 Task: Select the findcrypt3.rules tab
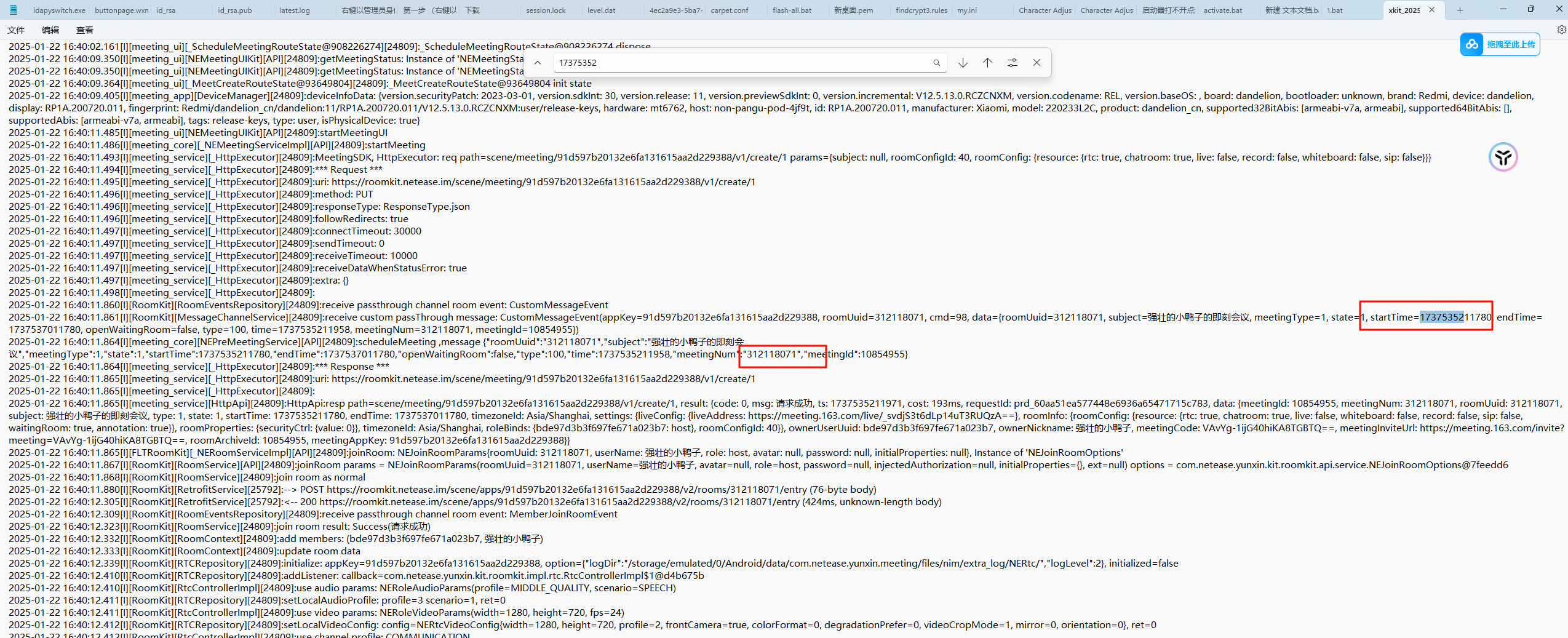921,10
